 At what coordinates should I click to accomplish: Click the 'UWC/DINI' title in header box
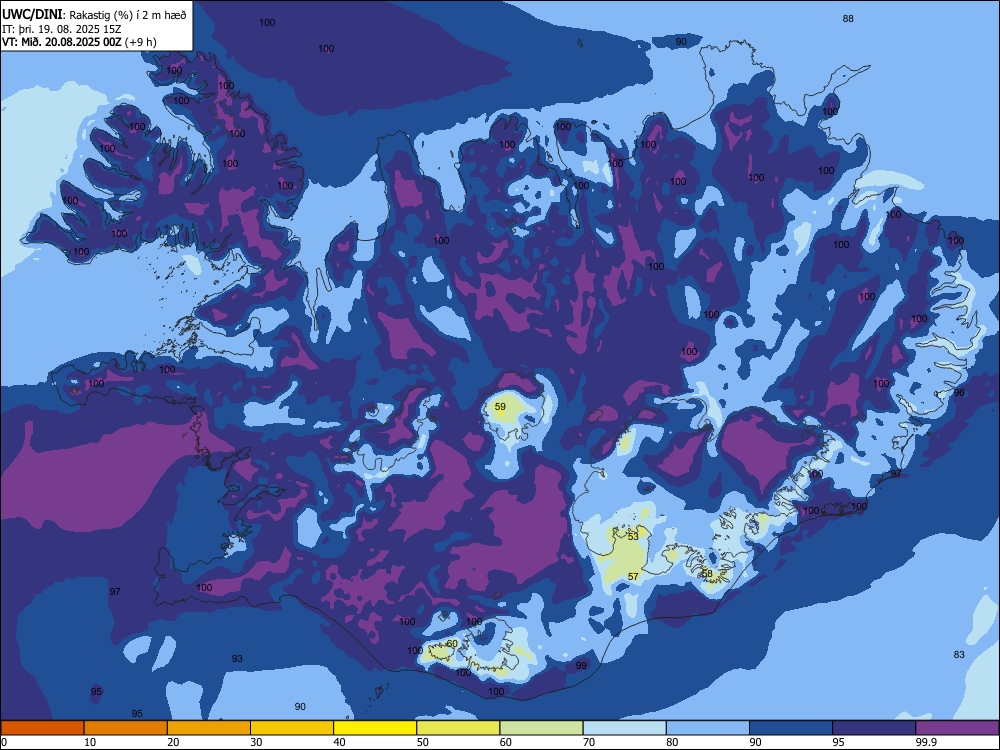[32, 15]
